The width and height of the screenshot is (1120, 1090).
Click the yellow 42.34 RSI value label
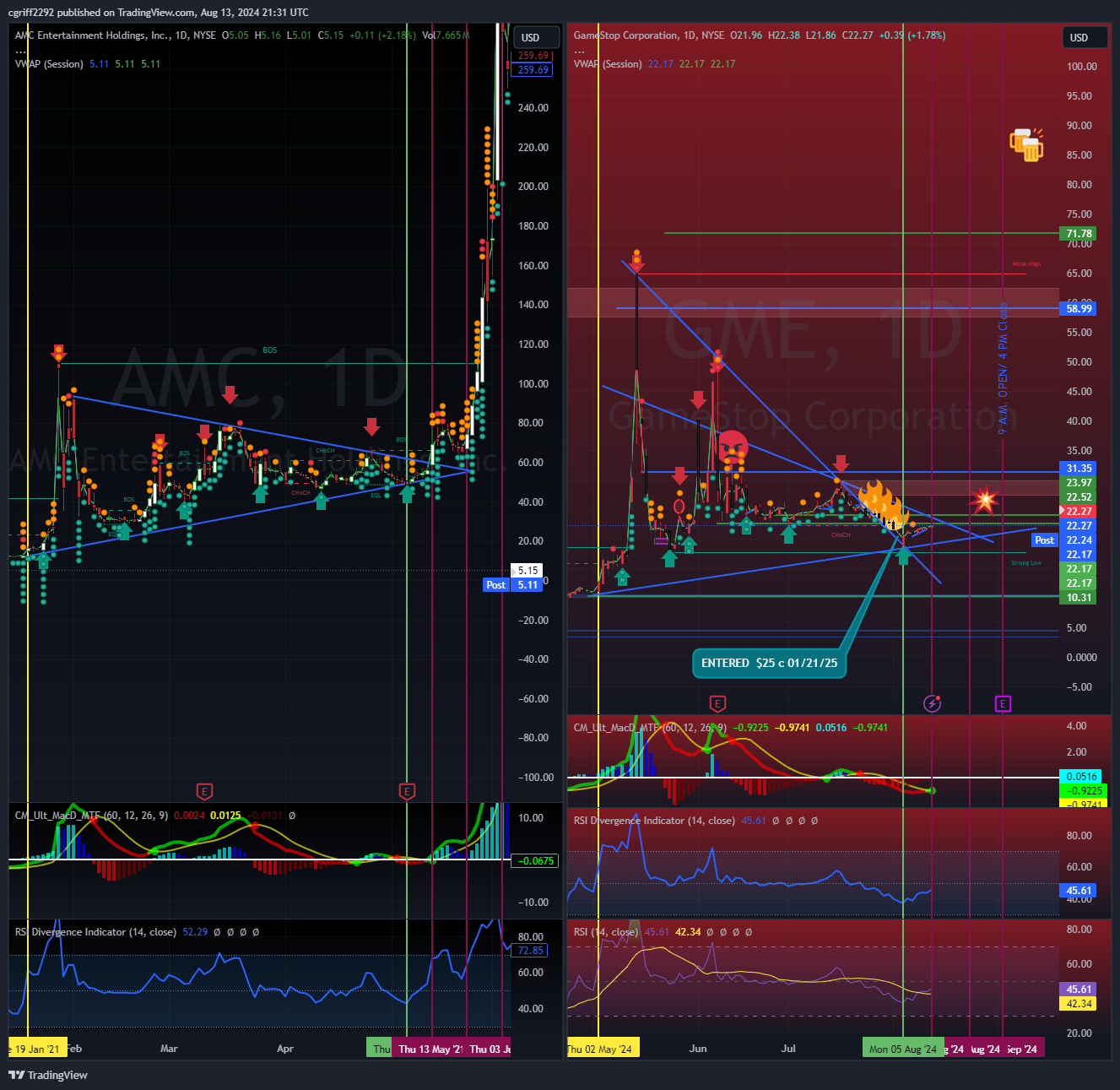point(1079,1004)
